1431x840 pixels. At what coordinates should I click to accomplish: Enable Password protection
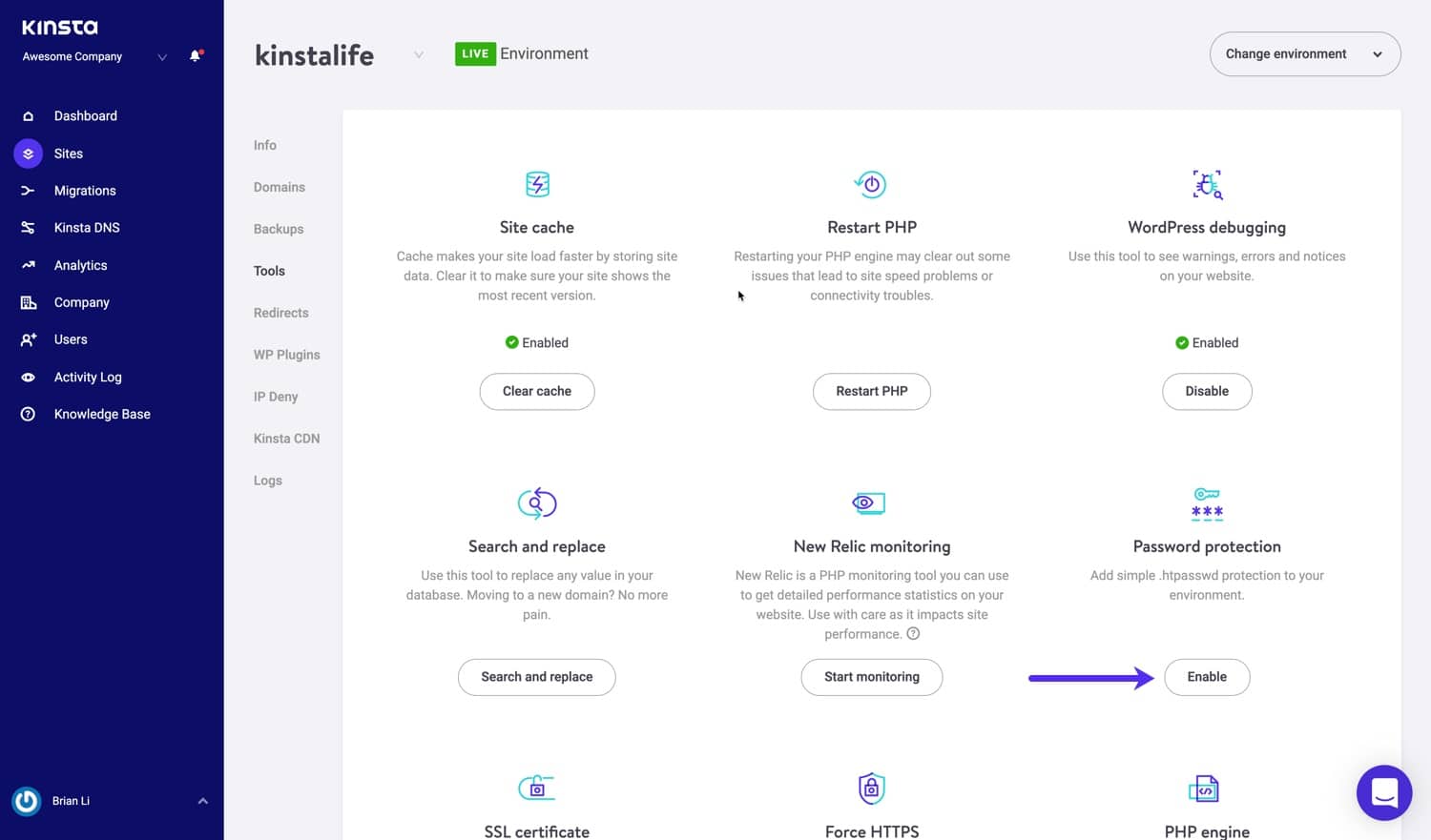pos(1206,677)
